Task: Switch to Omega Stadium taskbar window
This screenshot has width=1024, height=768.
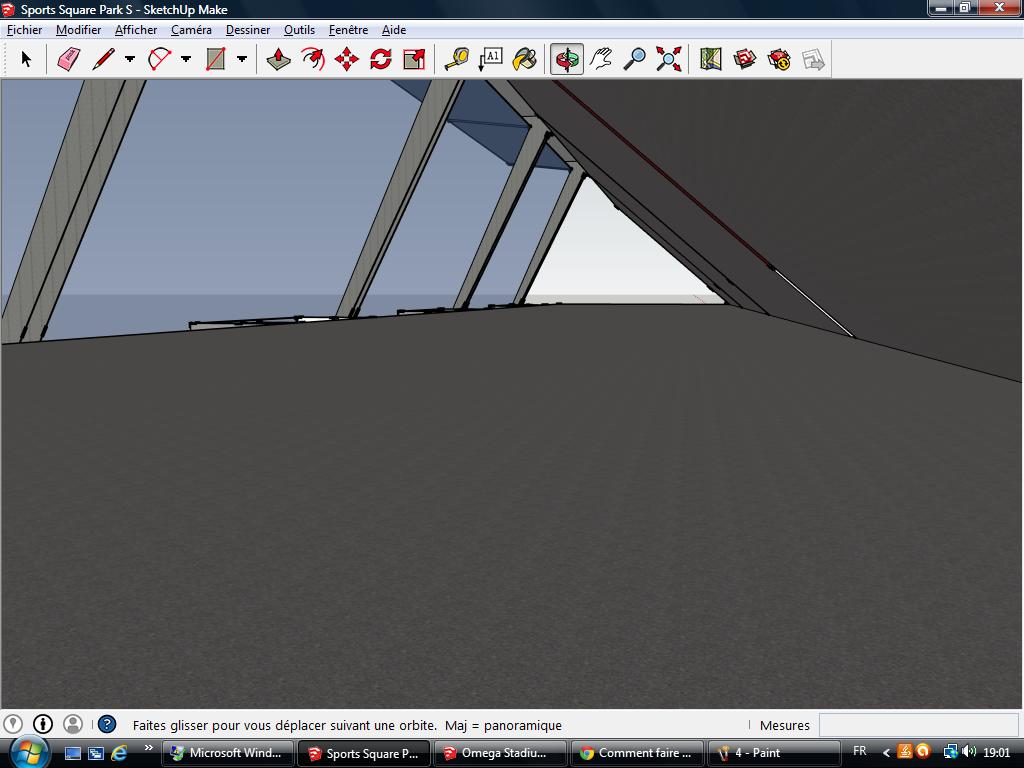Action: coord(498,753)
